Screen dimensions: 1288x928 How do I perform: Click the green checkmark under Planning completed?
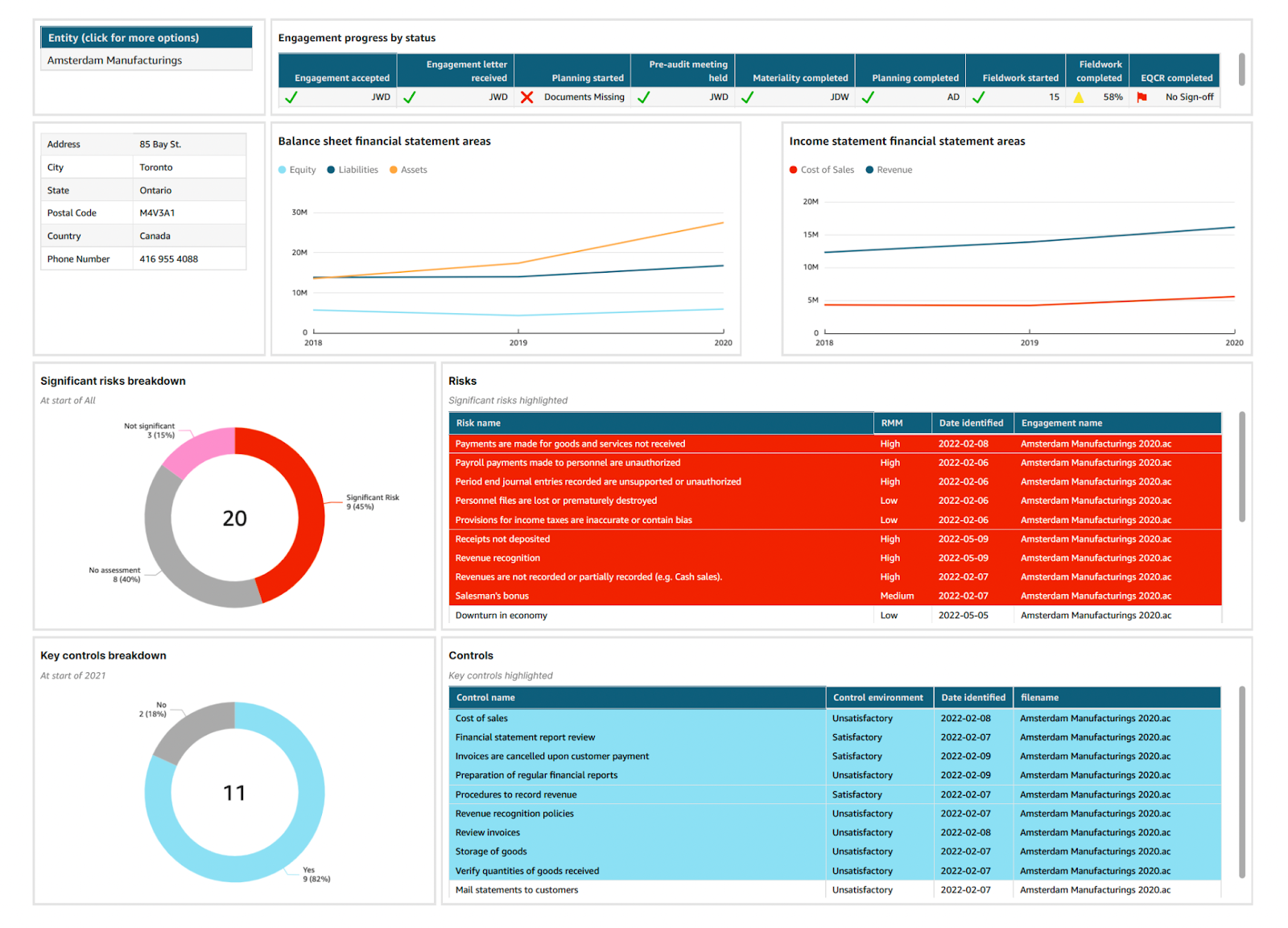[x=868, y=97]
